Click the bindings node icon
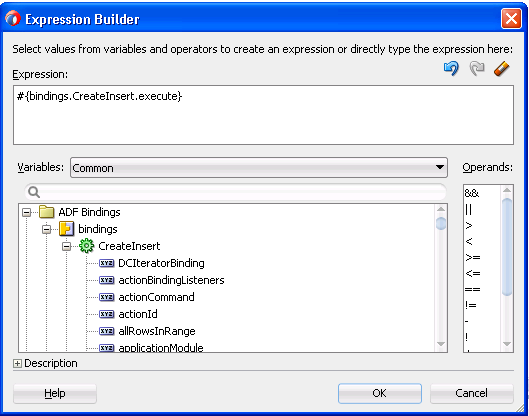The image size is (529, 416). [x=66, y=229]
